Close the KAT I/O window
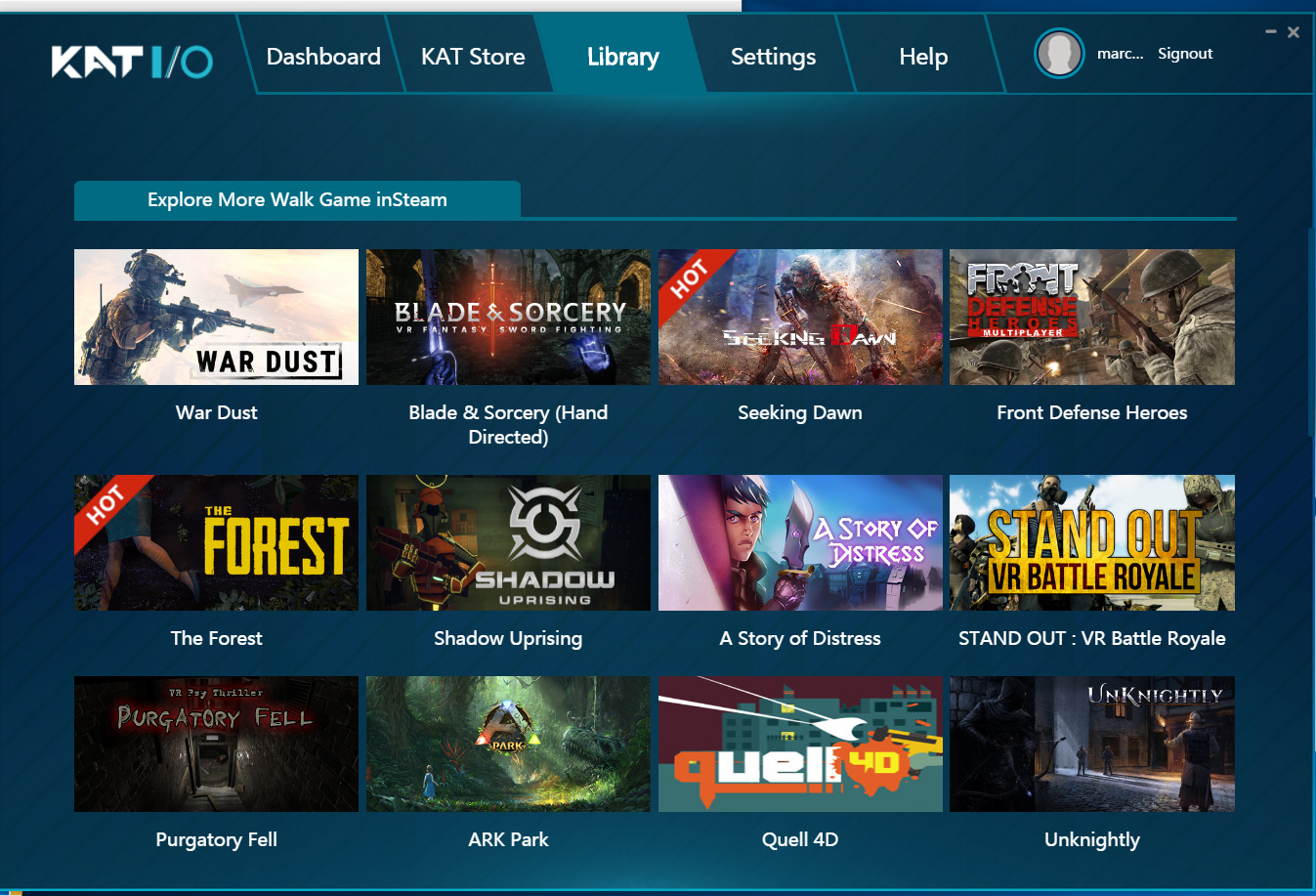1316x896 pixels. tap(1294, 32)
